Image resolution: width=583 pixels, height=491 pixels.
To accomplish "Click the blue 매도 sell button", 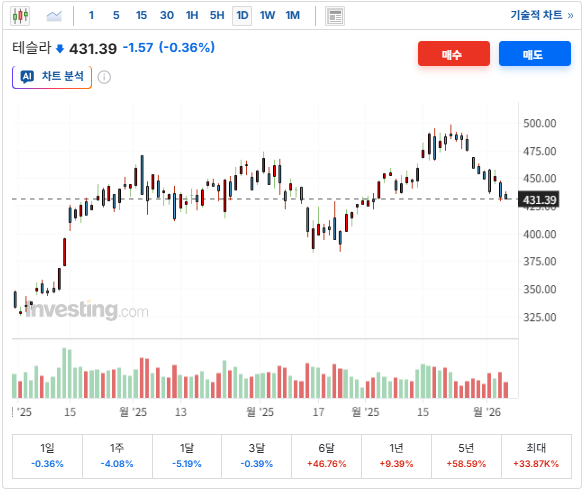I will [x=535, y=54].
